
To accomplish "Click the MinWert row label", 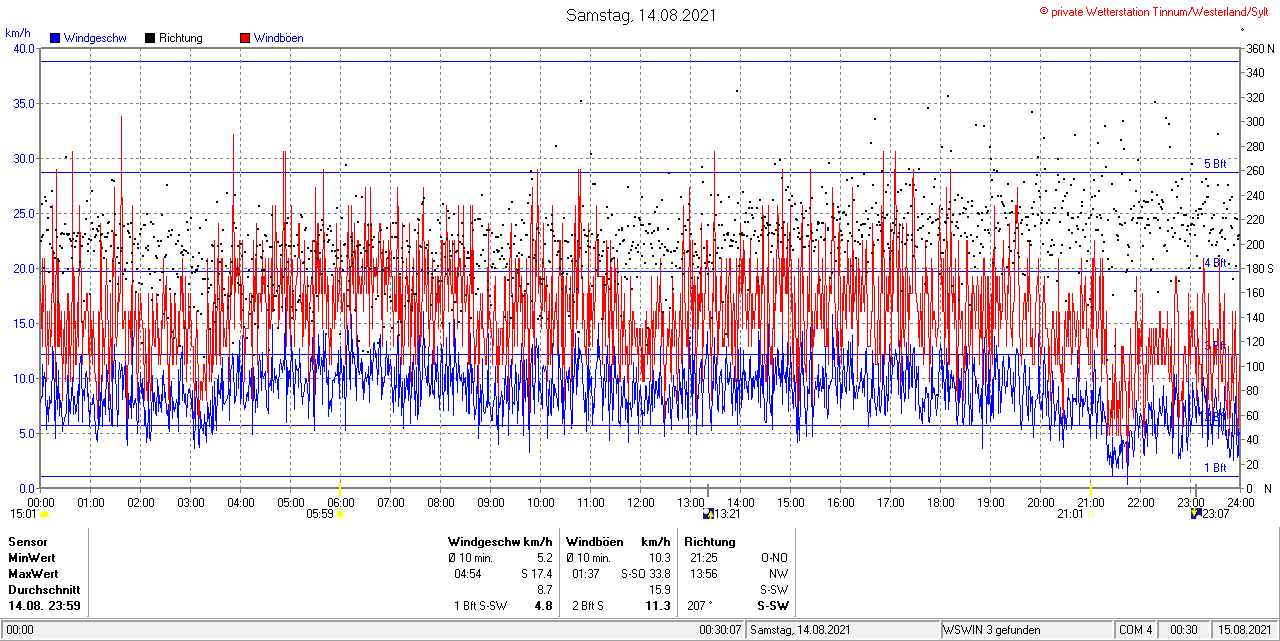I will point(31,558).
